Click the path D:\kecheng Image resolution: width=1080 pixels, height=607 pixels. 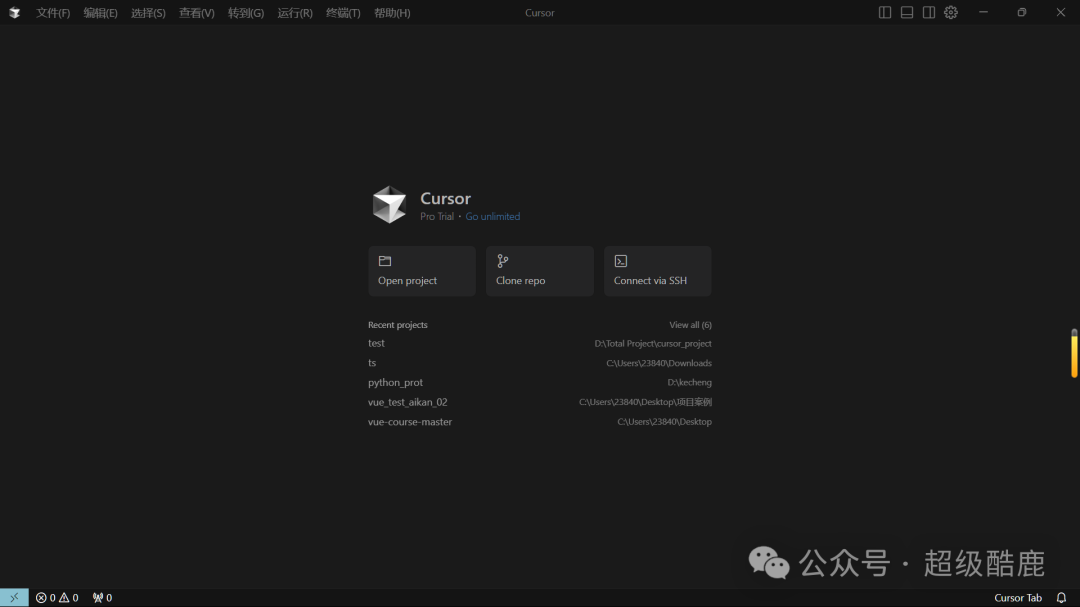[x=689, y=382]
